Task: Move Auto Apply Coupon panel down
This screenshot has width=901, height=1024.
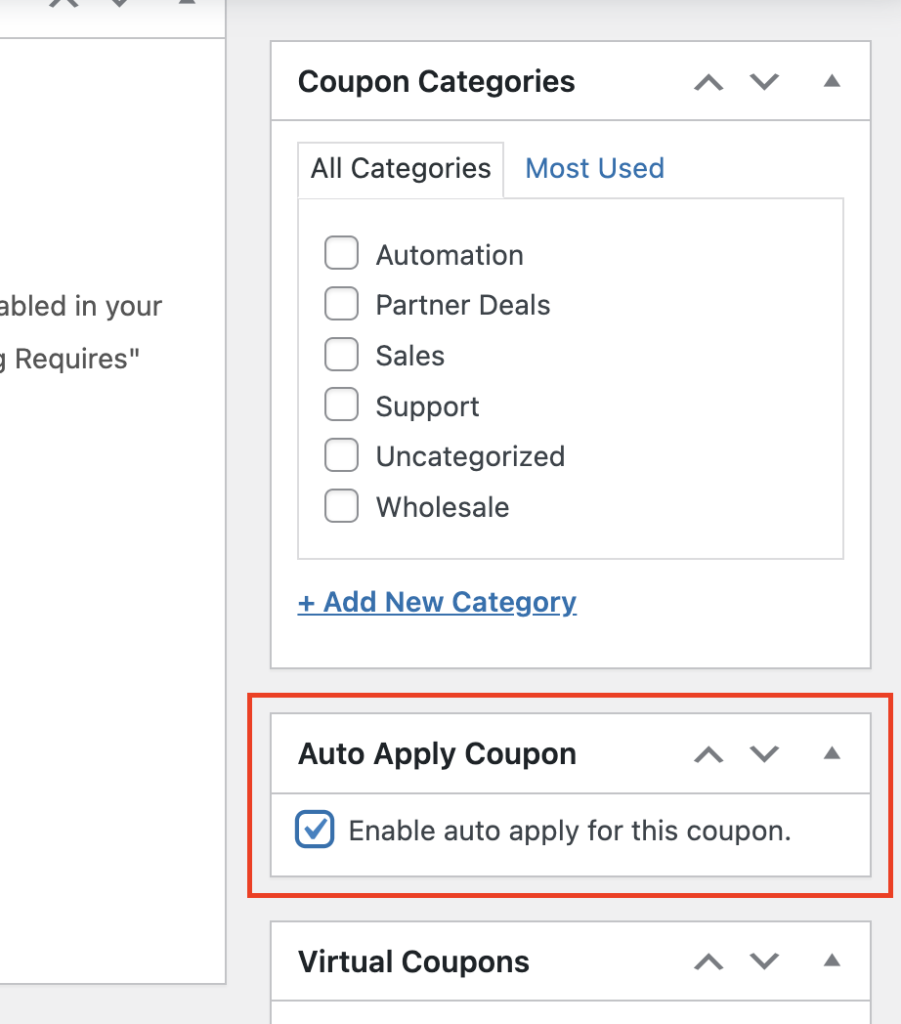Action: coord(765,754)
